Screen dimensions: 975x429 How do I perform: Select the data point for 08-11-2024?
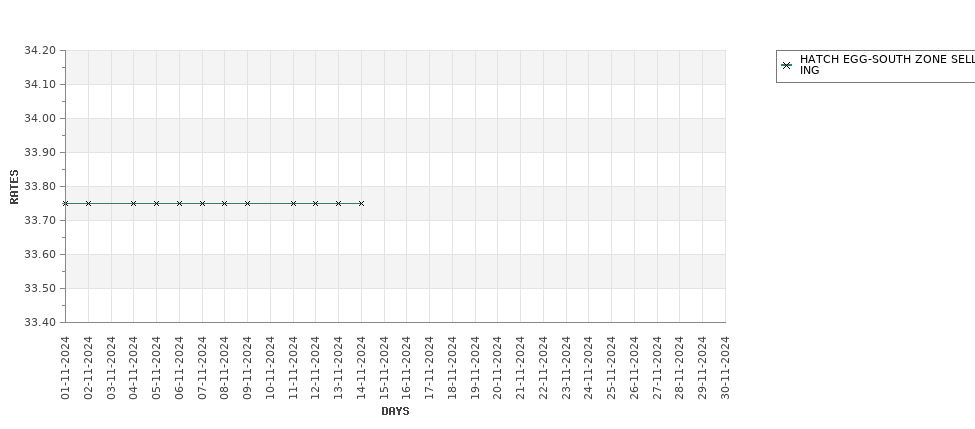coord(224,203)
